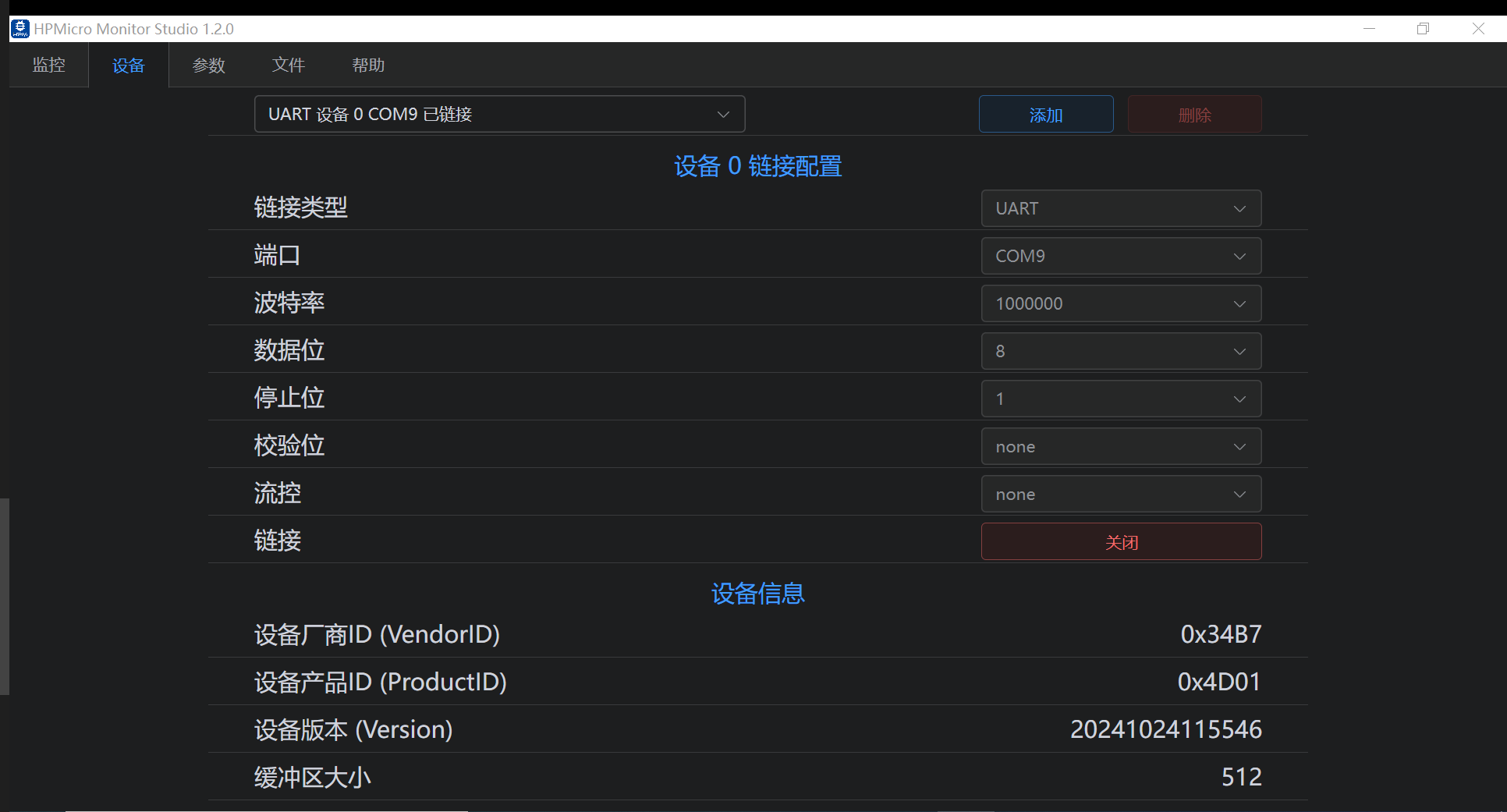Image resolution: width=1507 pixels, height=812 pixels.
Task: Open the 数据位 dropdown showing 8
Action: tap(1122, 352)
